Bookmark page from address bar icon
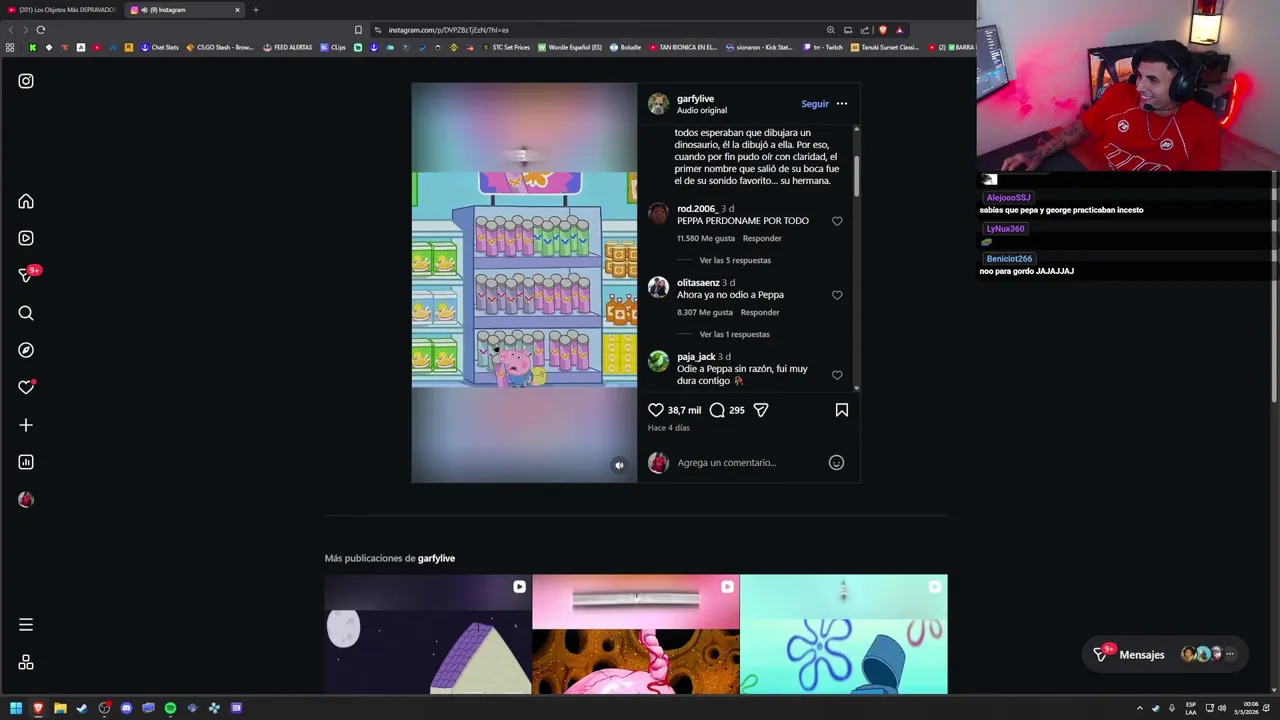The width and height of the screenshot is (1280, 720). 358,30
